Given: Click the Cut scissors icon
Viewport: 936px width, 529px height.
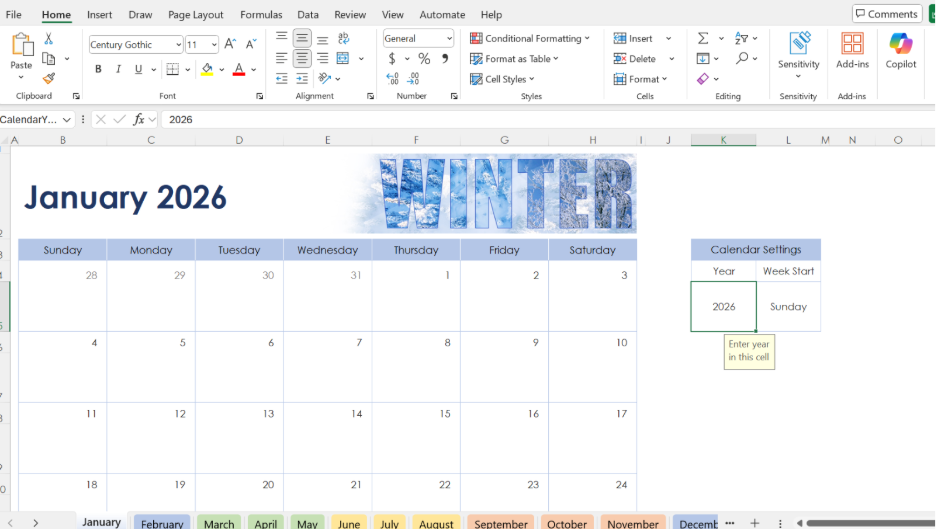Looking at the screenshot, I should tap(48, 39).
